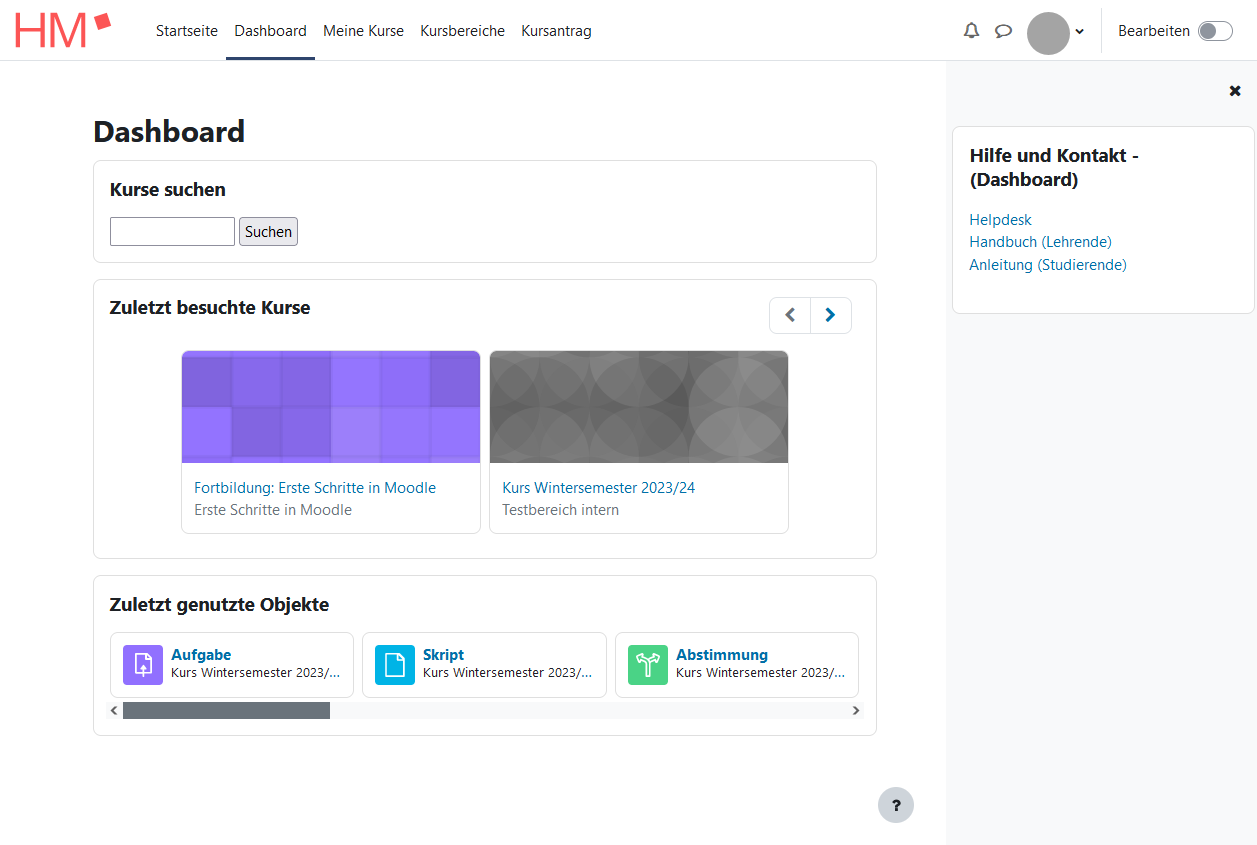Open the green Abstimmung choice icon

tap(648, 665)
